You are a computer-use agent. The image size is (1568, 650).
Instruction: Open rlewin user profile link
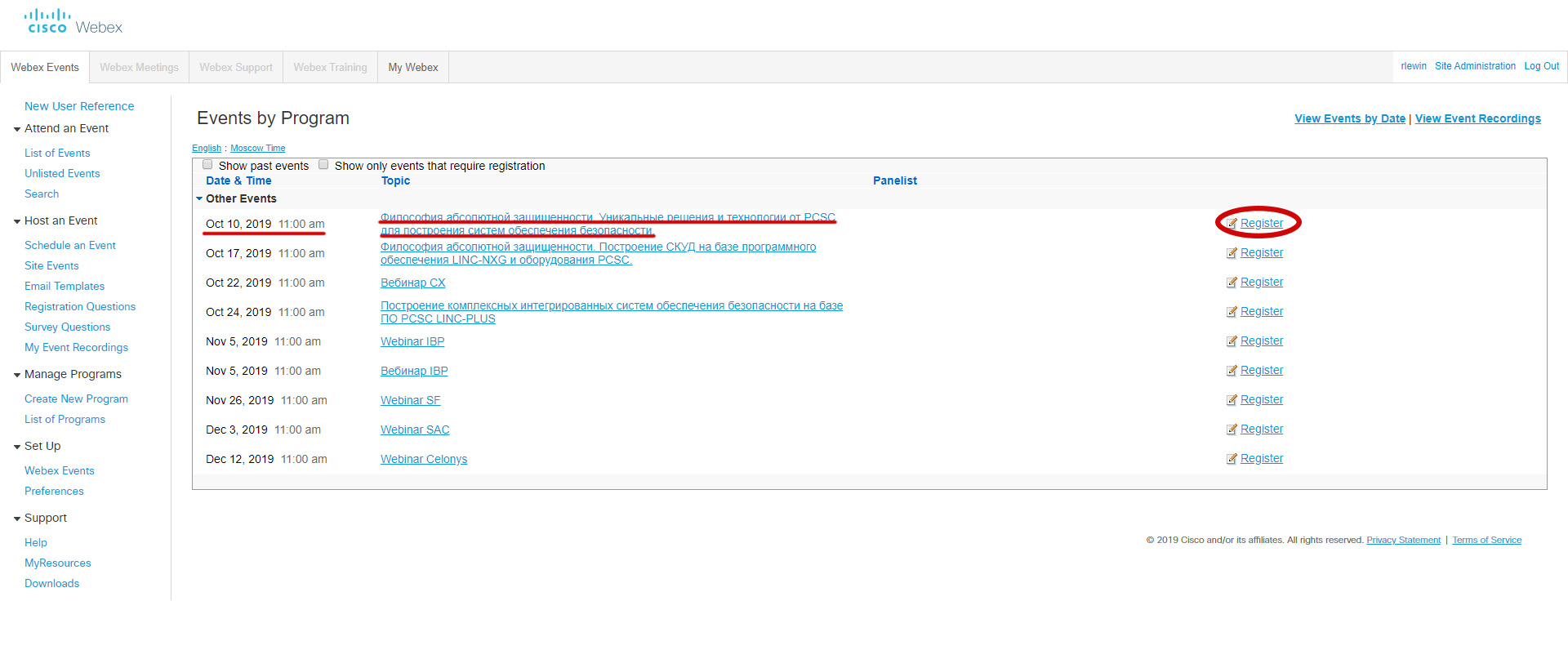point(1414,66)
